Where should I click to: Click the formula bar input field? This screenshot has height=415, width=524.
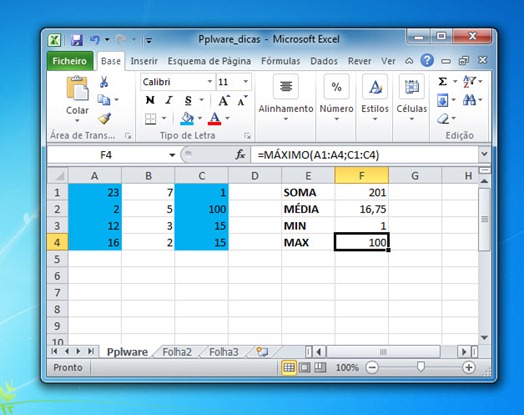(364, 155)
